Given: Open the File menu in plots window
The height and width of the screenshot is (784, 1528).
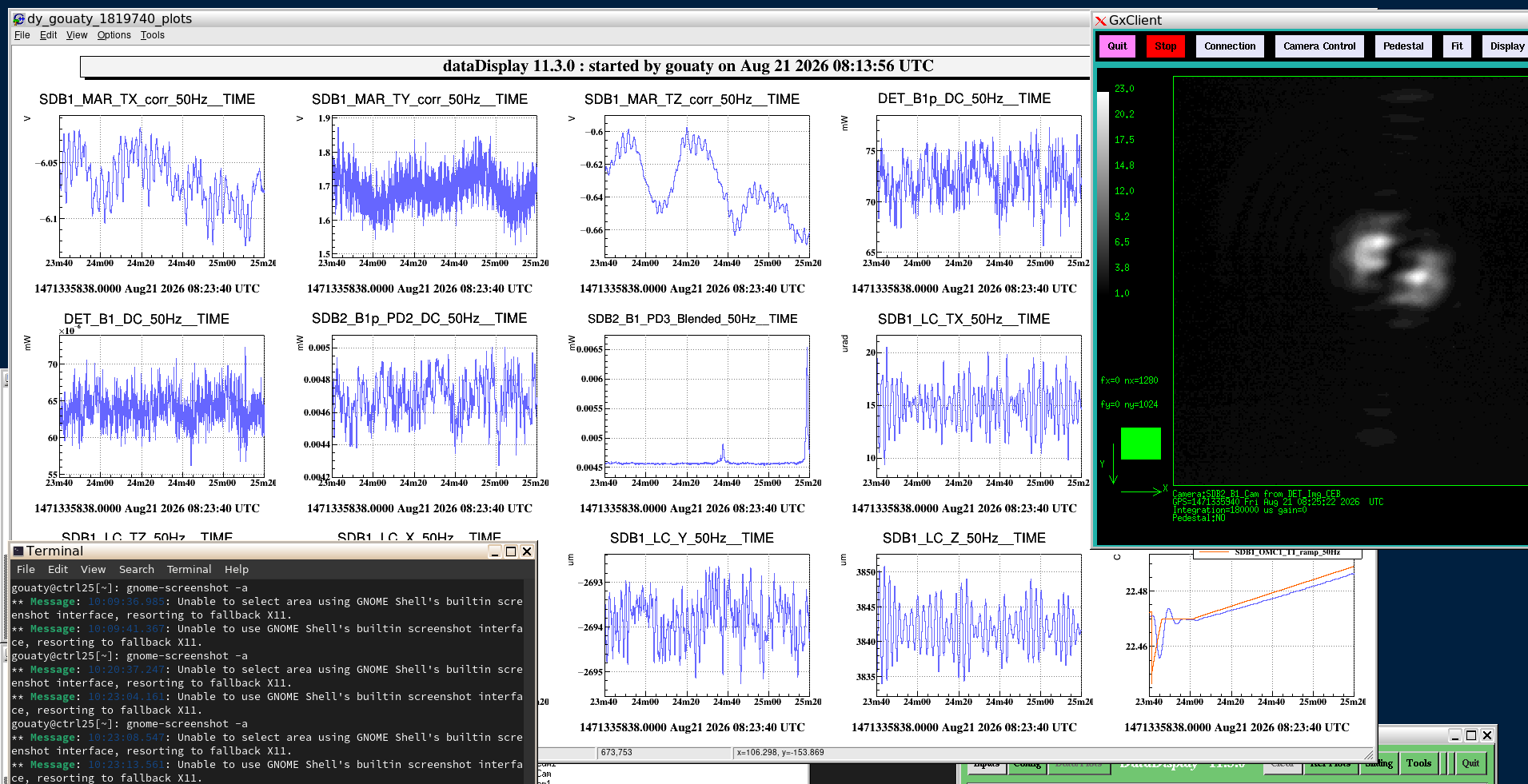Looking at the screenshot, I should point(22,35).
